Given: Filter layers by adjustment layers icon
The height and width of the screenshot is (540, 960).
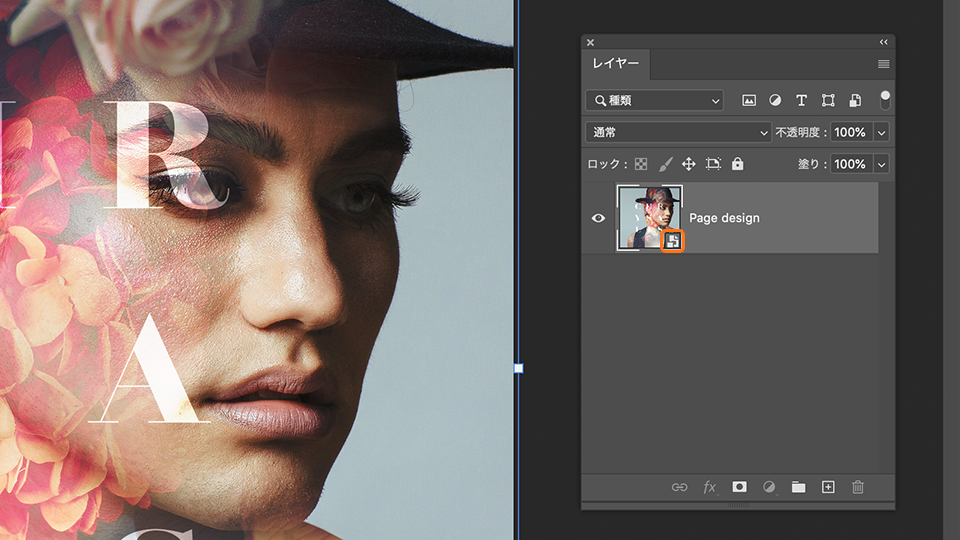Looking at the screenshot, I should pyautogui.click(x=775, y=100).
